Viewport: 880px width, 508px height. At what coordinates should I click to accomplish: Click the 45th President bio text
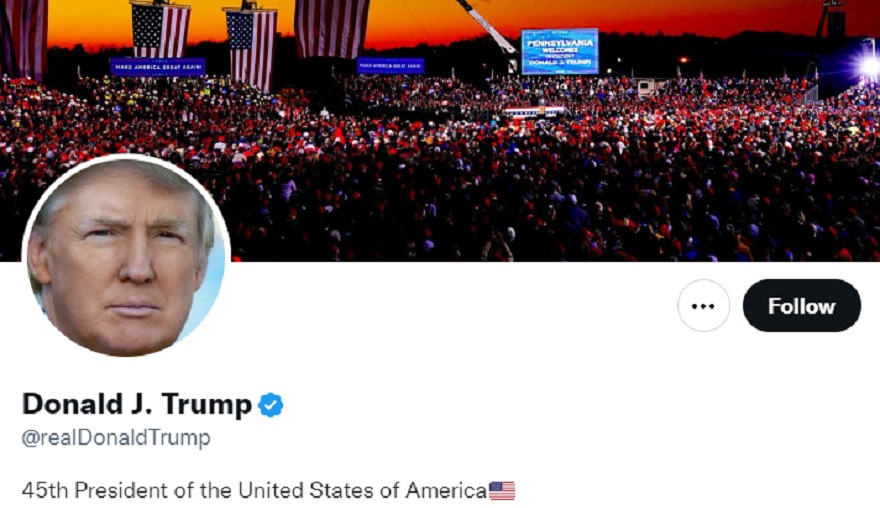[x=254, y=491]
